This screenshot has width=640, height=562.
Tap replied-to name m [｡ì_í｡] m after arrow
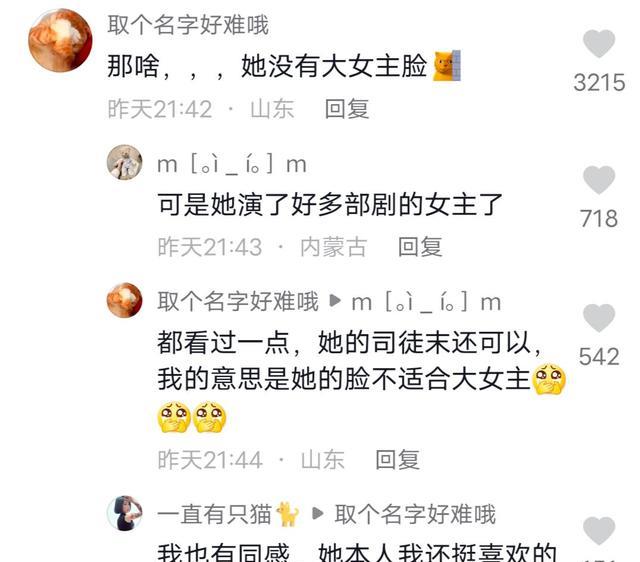pyautogui.click(x=427, y=303)
